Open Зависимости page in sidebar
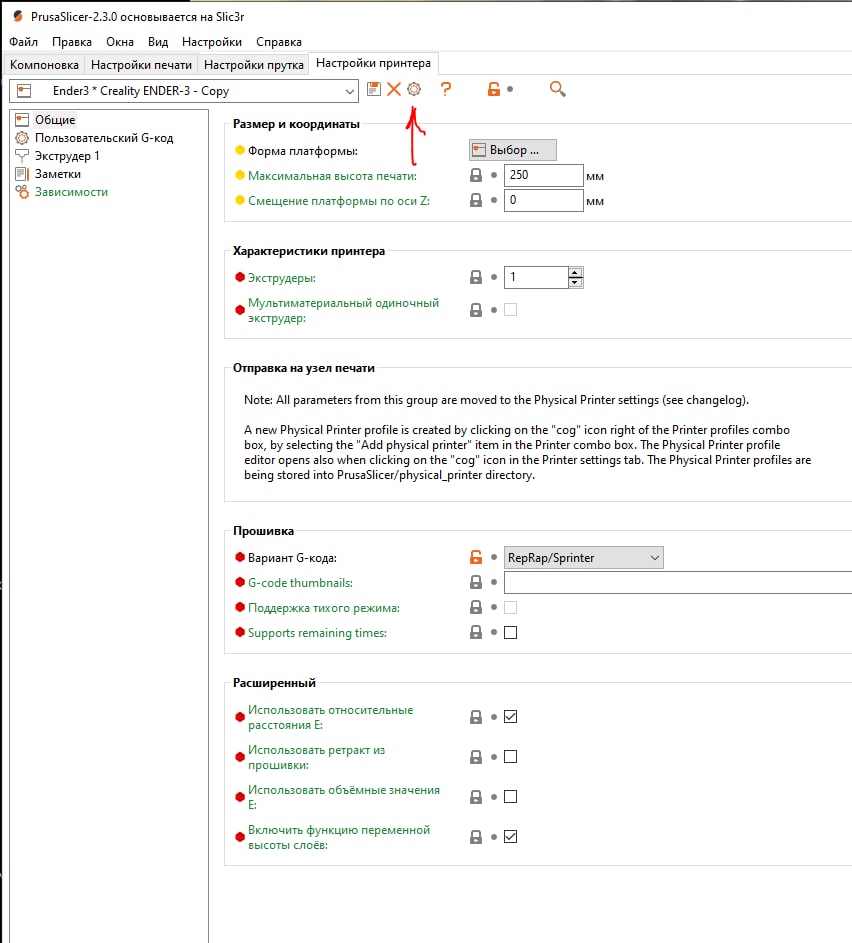 72,192
